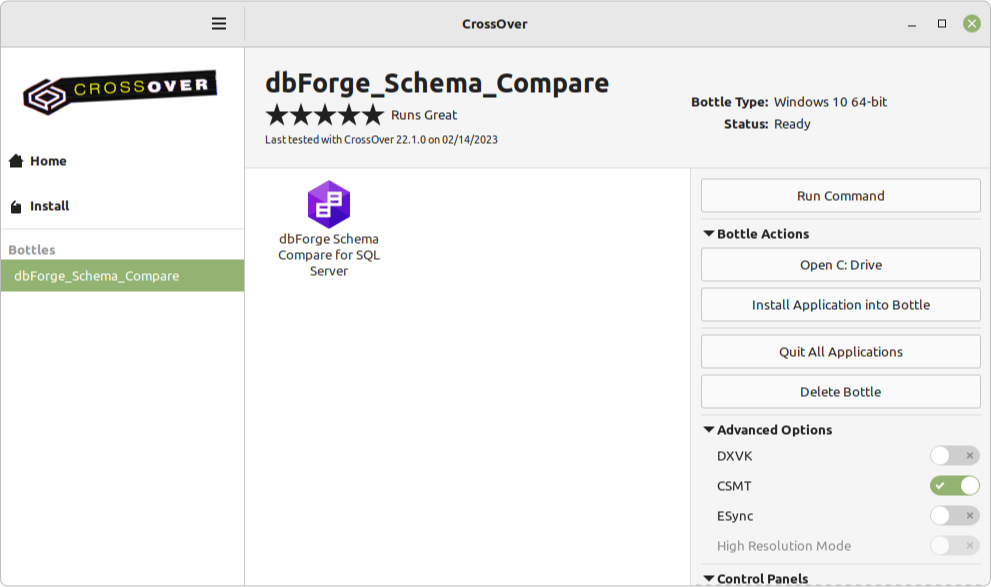Click the CrossOver logo in the sidebar
The width and height of the screenshot is (991, 587).
pos(120,92)
